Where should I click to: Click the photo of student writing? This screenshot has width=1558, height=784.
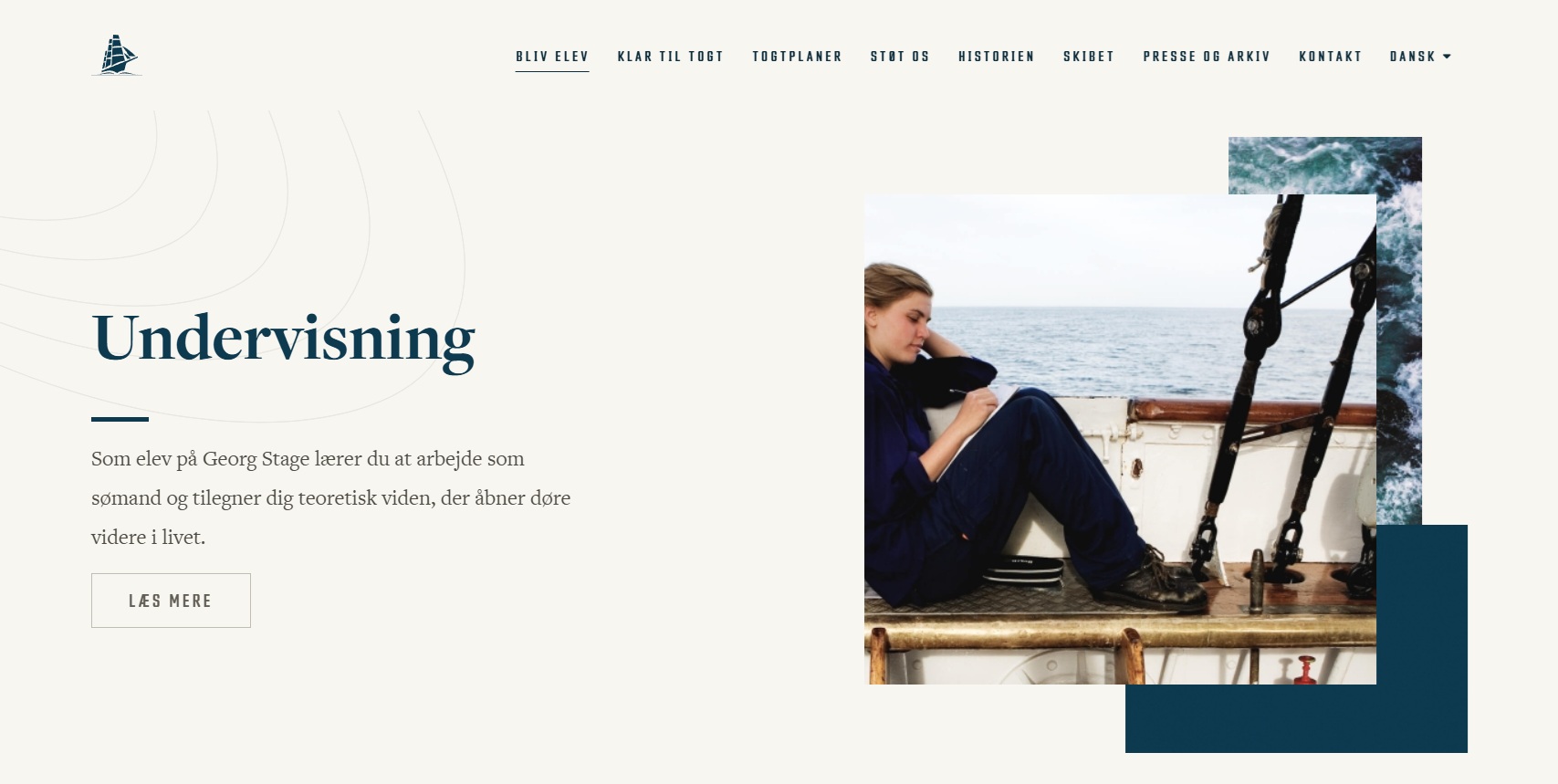1120,439
